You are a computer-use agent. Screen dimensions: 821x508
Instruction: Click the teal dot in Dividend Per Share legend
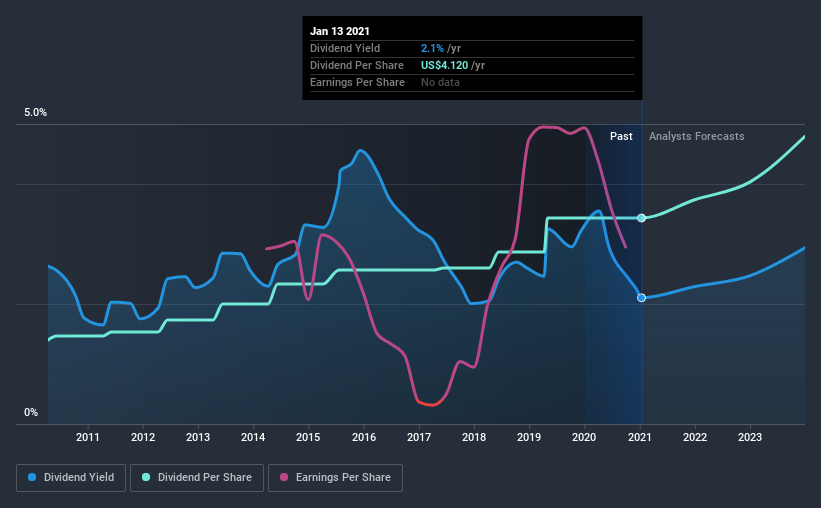pyautogui.click(x=146, y=477)
